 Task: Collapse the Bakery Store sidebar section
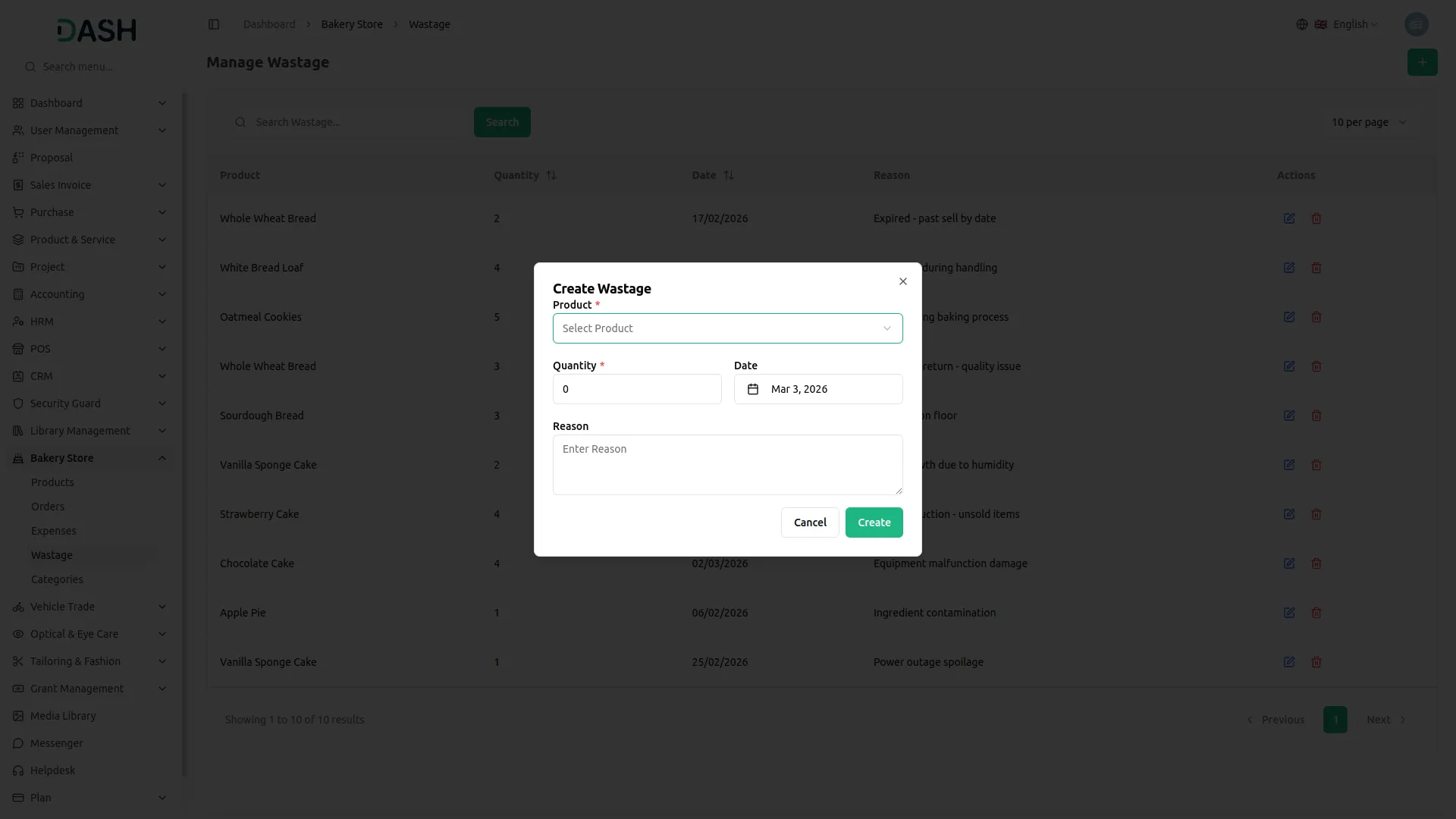tap(162, 458)
